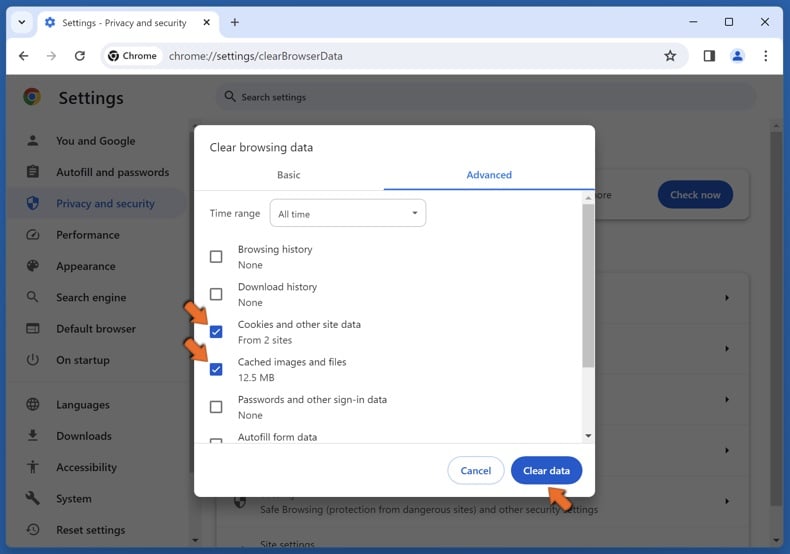This screenshot has height=554, width=790.
Task: Click the Default browser window icon
Action: tap(33, 328)
